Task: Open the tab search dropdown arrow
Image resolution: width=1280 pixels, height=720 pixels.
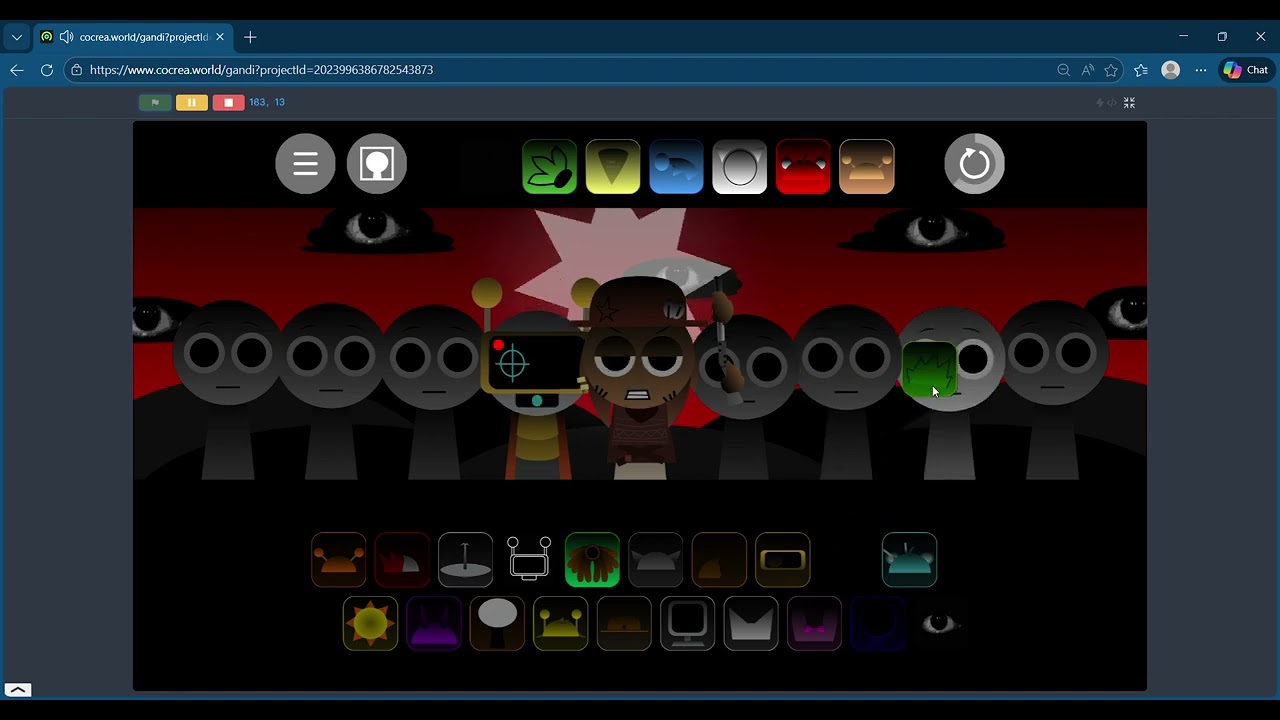Action: [16, 37]
